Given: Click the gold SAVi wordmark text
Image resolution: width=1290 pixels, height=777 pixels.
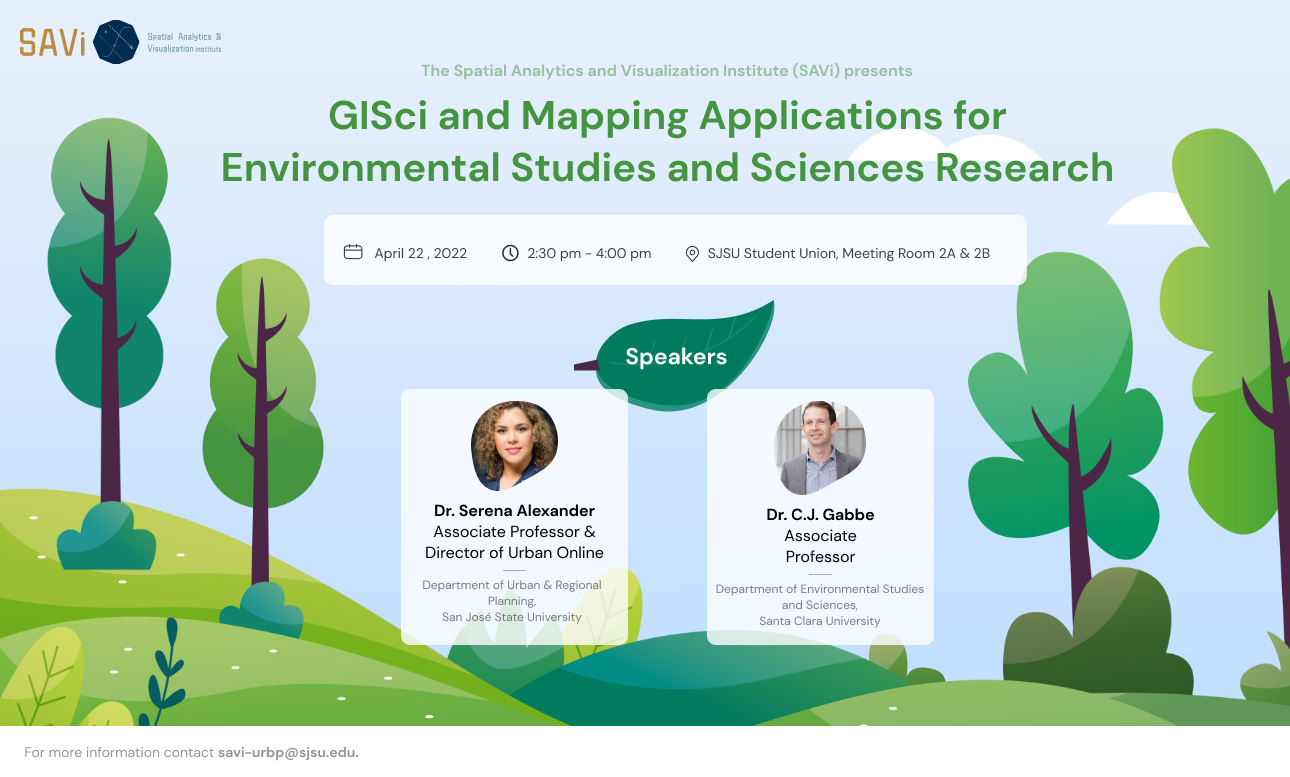Looking at the screenshot, I should 52,42.
